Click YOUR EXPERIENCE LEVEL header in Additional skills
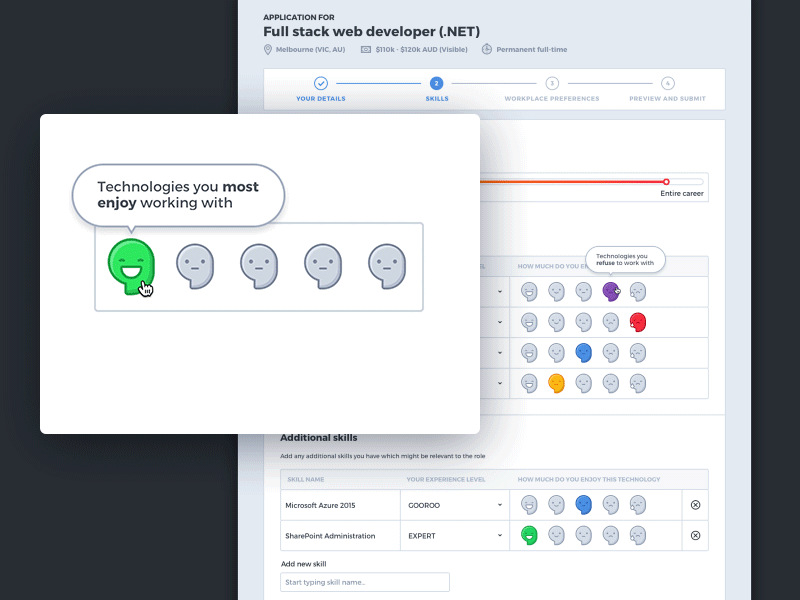Viewport: 800px width, 600px height. (445, 480)
